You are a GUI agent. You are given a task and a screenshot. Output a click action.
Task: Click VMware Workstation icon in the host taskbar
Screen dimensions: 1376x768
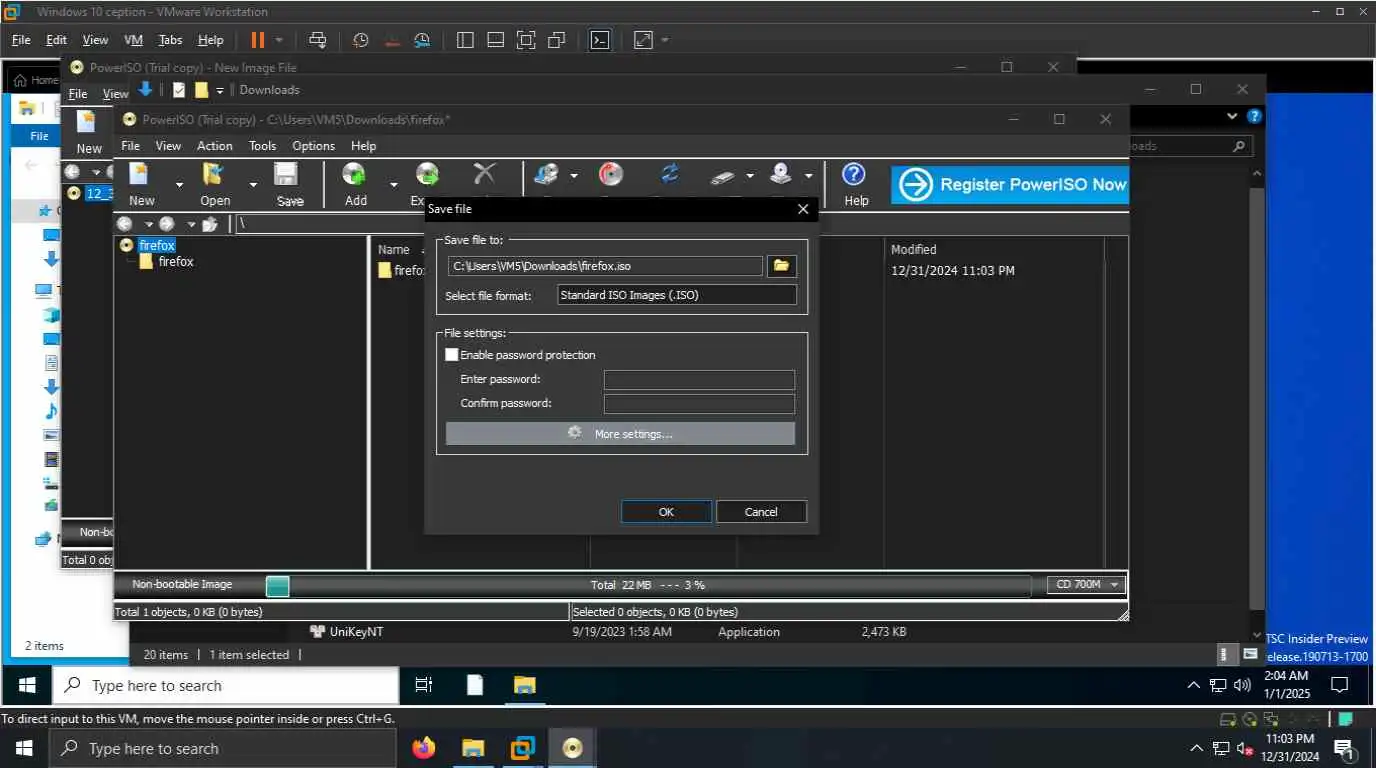[x=523, y=748]
